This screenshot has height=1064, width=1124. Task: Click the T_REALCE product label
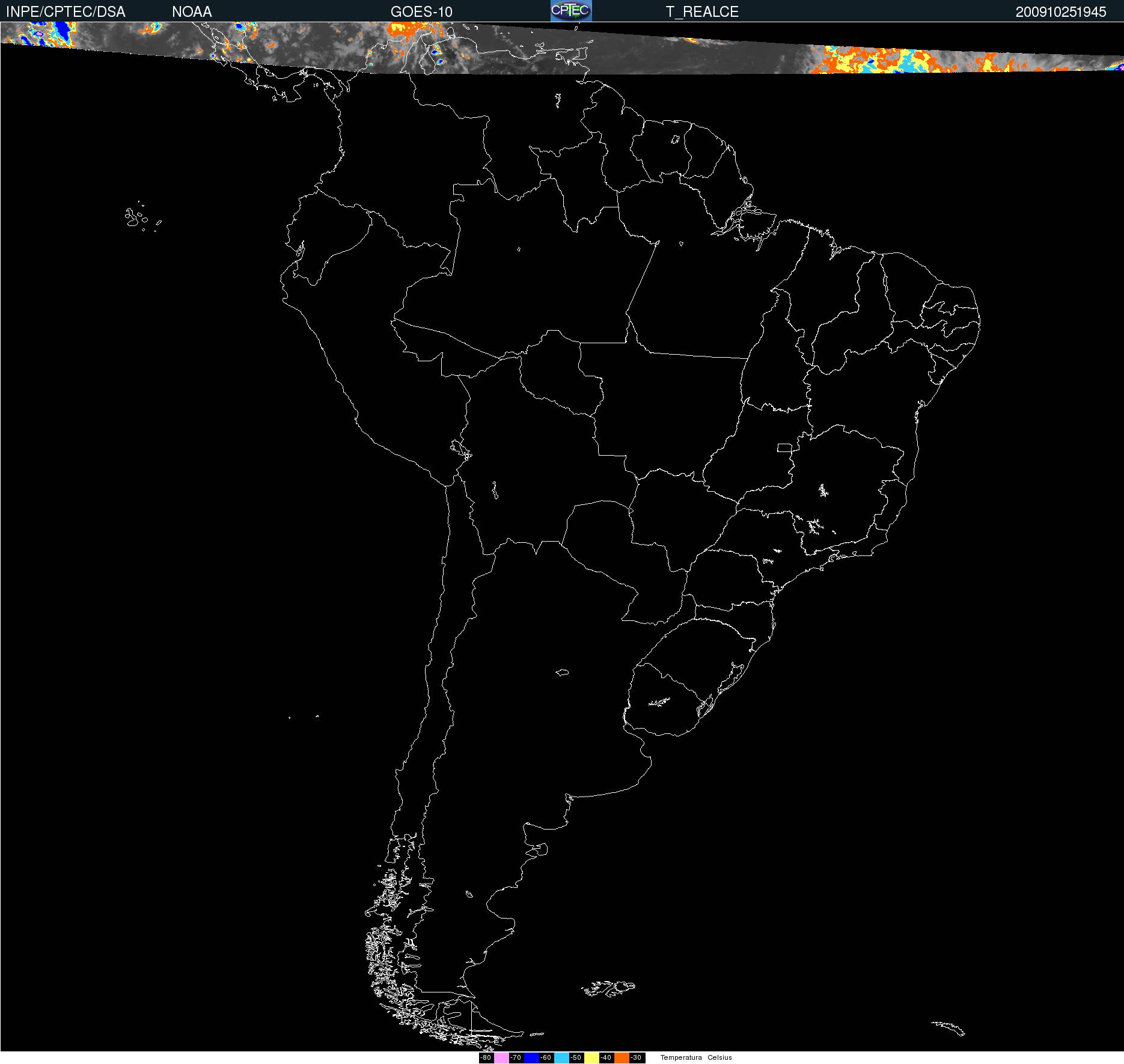click(x=702, y=12)
